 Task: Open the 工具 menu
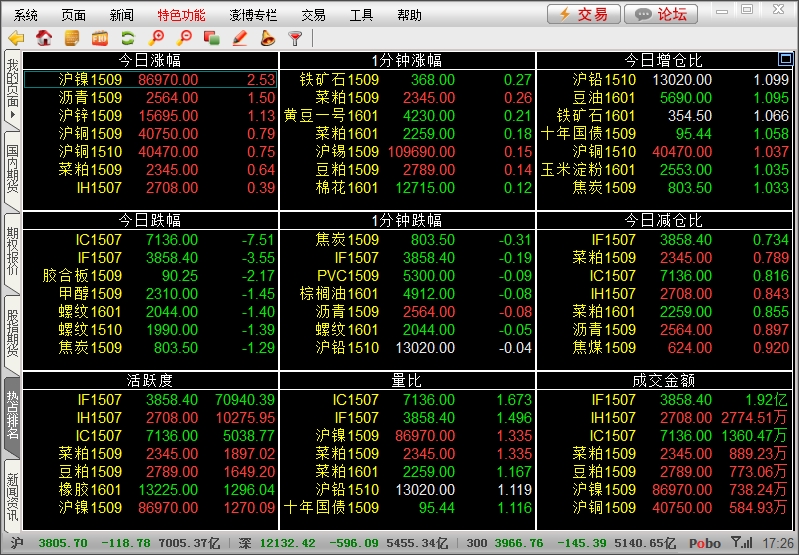361,15
